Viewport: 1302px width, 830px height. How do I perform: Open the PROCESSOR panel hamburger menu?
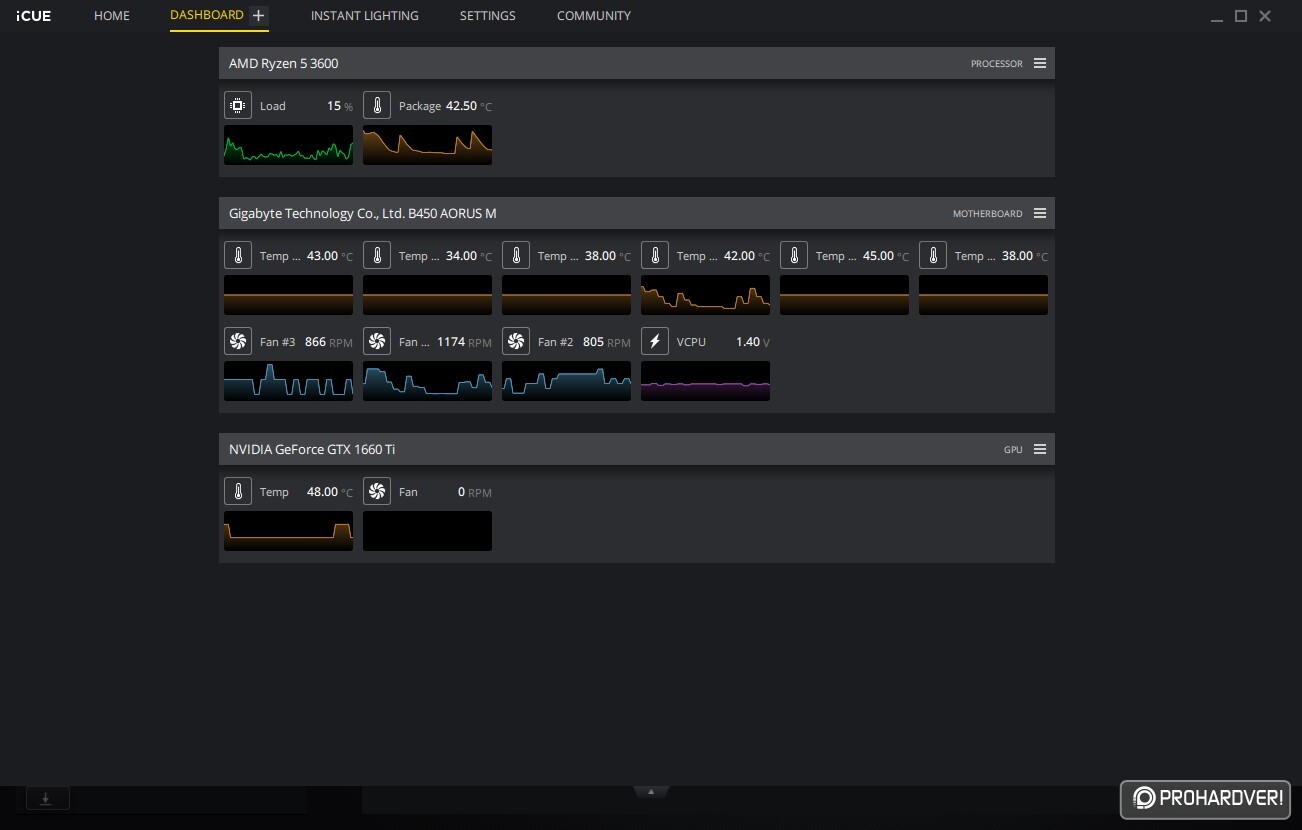1040,63
